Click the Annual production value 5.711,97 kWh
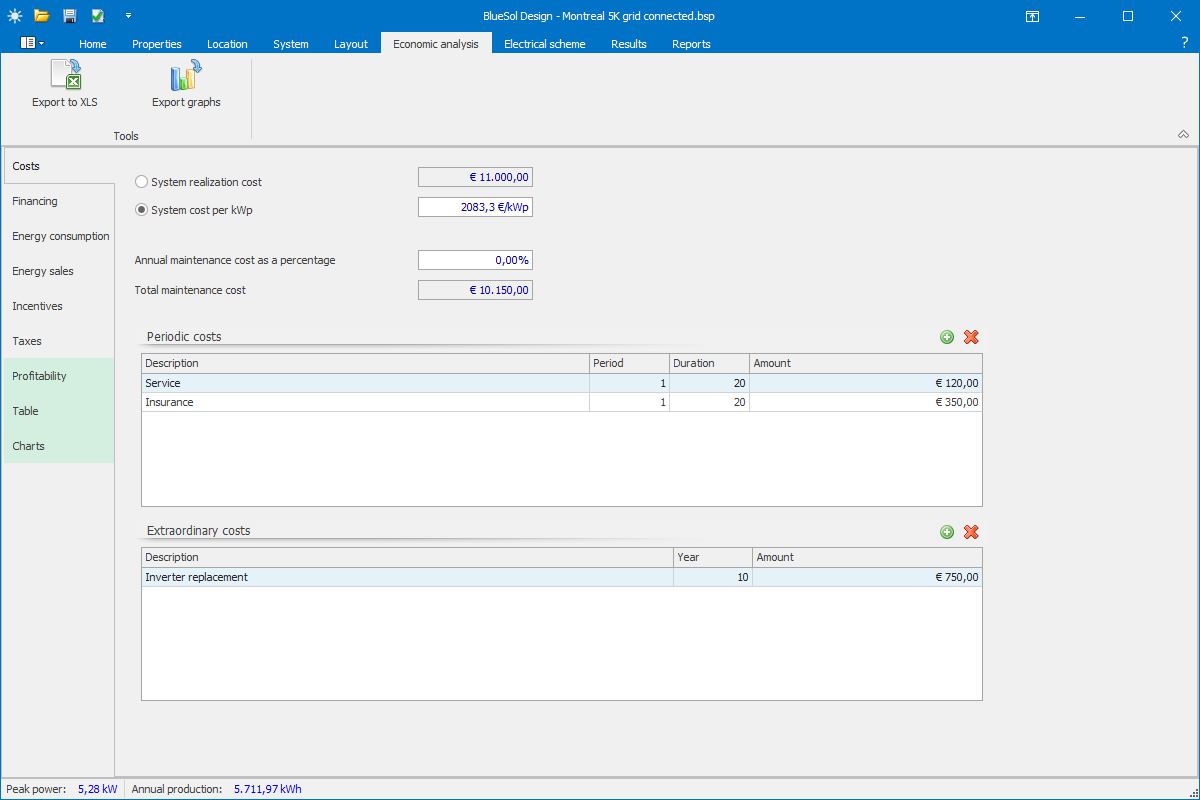 tap(267, 789)
